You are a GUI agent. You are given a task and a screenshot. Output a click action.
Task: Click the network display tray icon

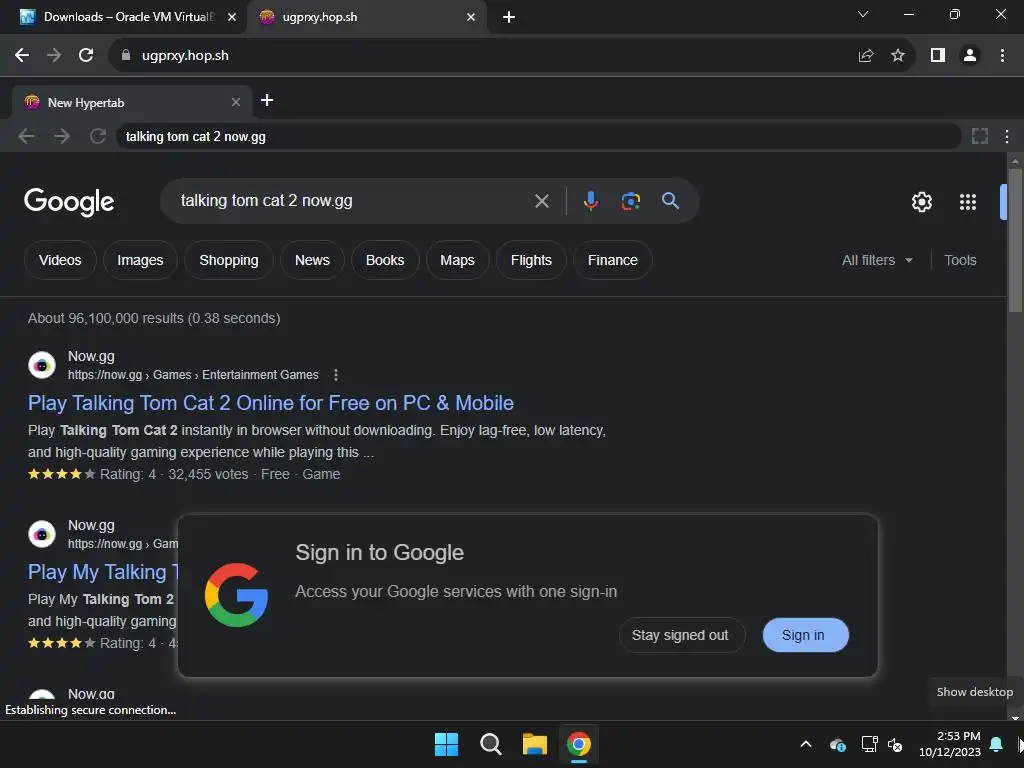(x=869, y=744)
